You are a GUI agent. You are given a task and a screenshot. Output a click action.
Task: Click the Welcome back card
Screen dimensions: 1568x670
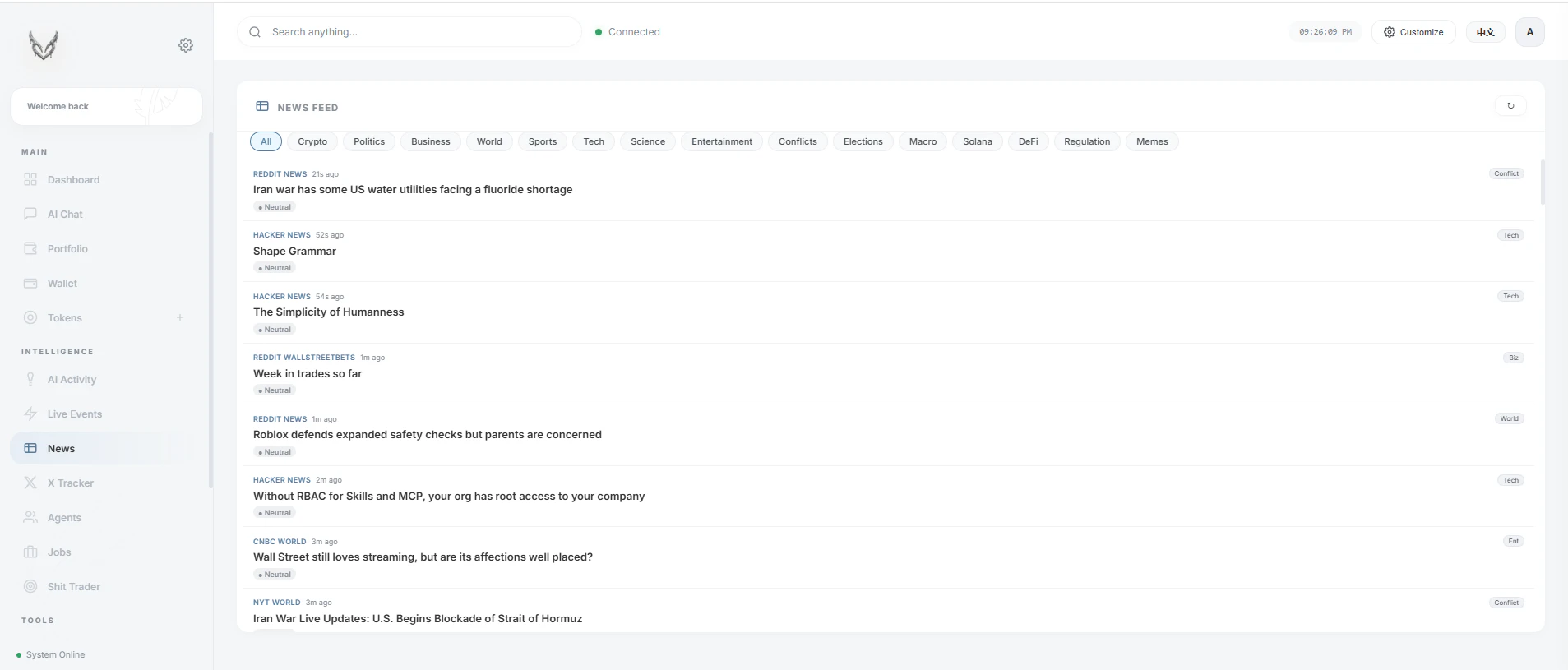106,106
